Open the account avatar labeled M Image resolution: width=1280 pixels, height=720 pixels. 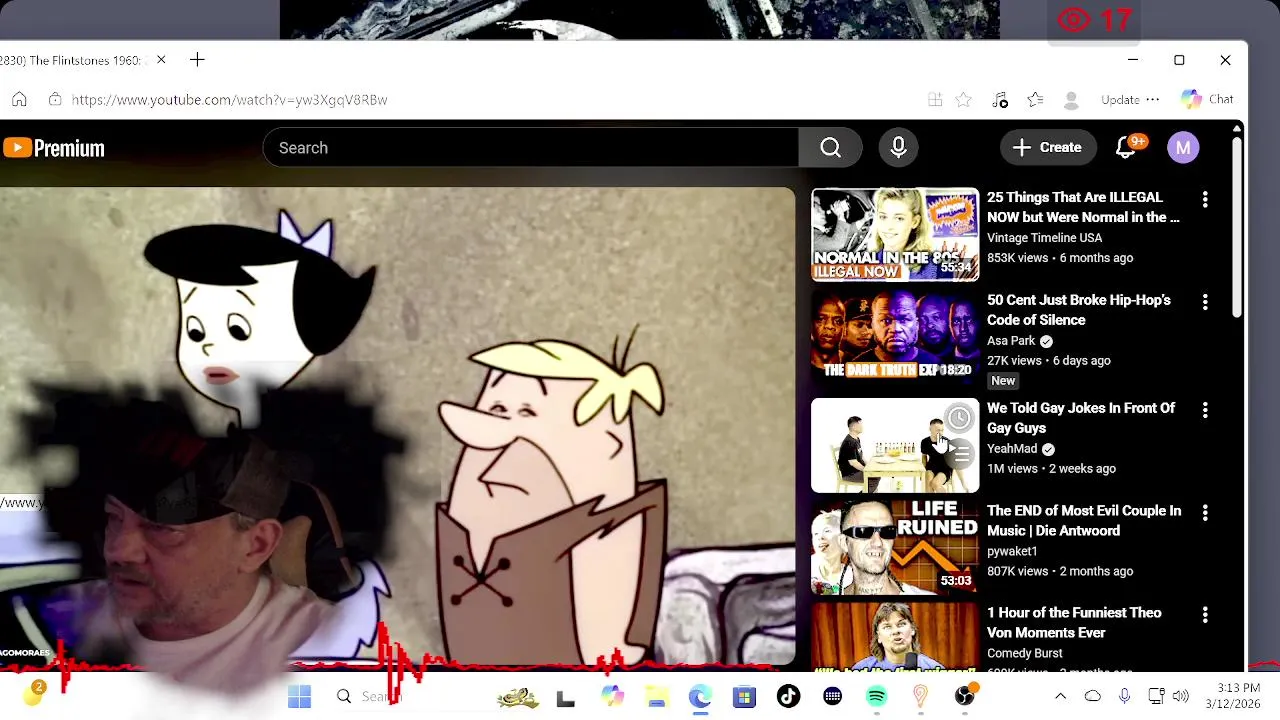[x=1183, y=148]
